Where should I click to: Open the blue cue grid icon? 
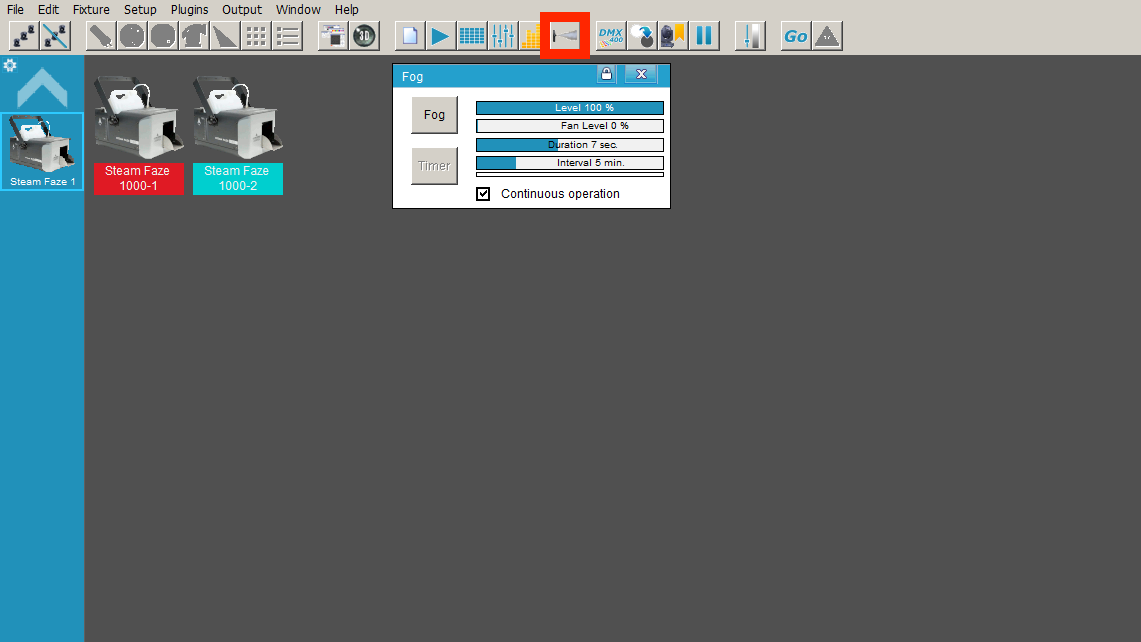[x=472, y=36]
